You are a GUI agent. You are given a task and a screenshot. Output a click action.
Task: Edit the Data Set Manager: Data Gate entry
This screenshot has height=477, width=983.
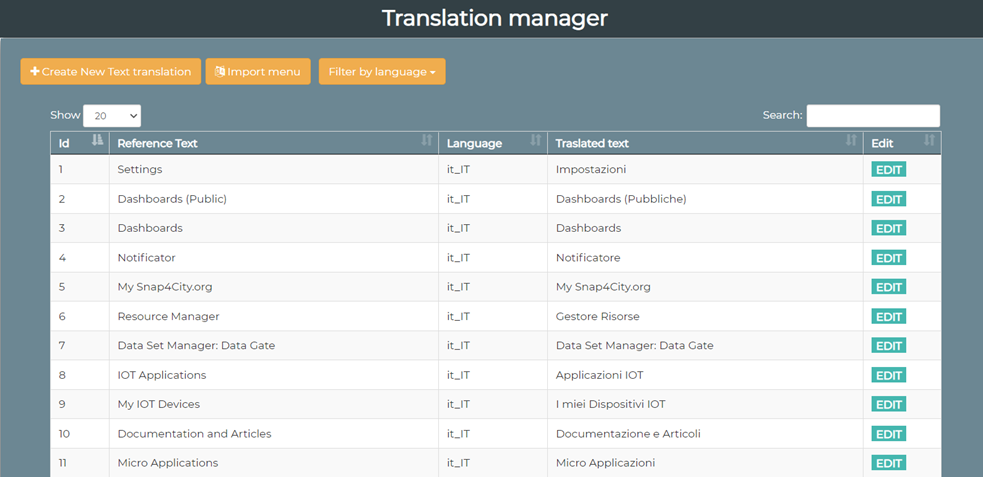tap(888, 346)
